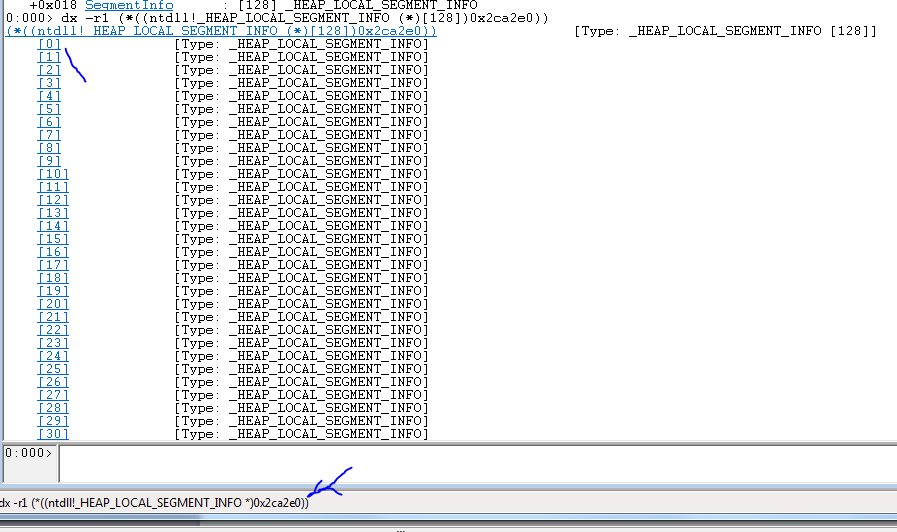This screenshot has height=532, width=897.
Task: Click array index [7] link
Action: [x=49, y=135]
